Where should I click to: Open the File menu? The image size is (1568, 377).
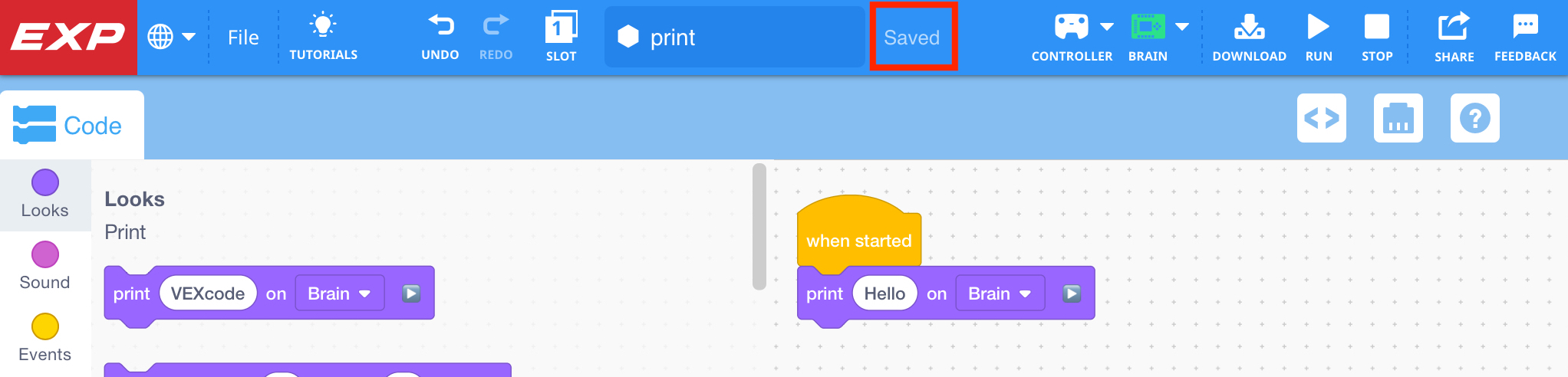(243, 38)
